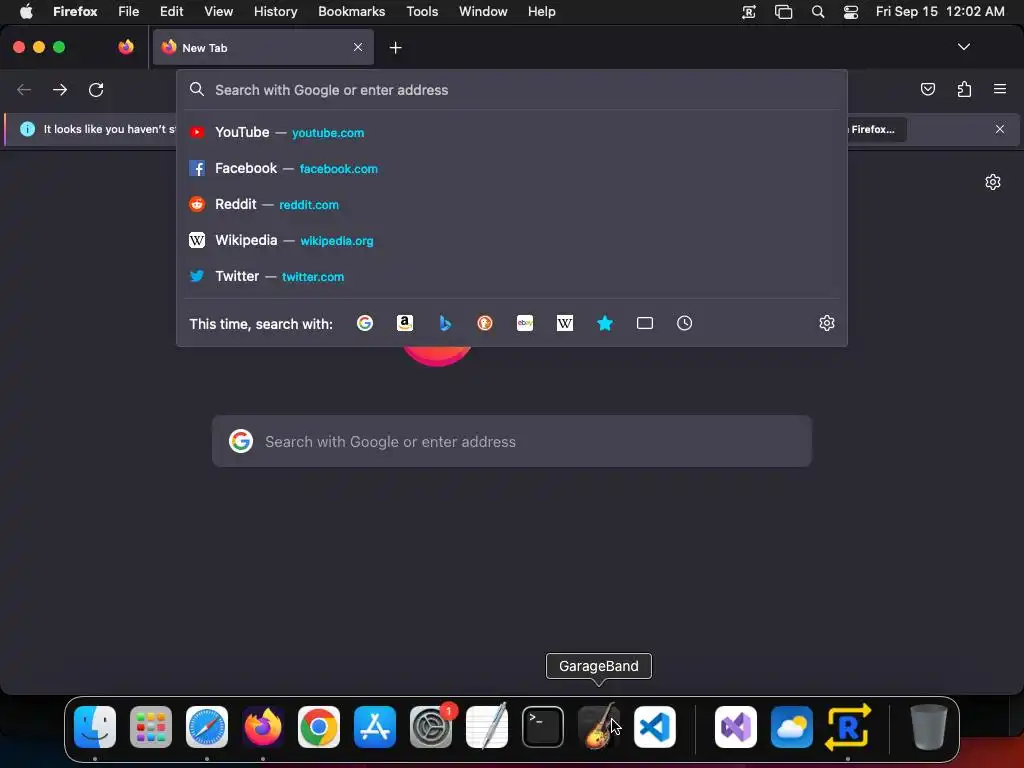Open the Tools menu
1024x768 pixels.
click(422, 12)
